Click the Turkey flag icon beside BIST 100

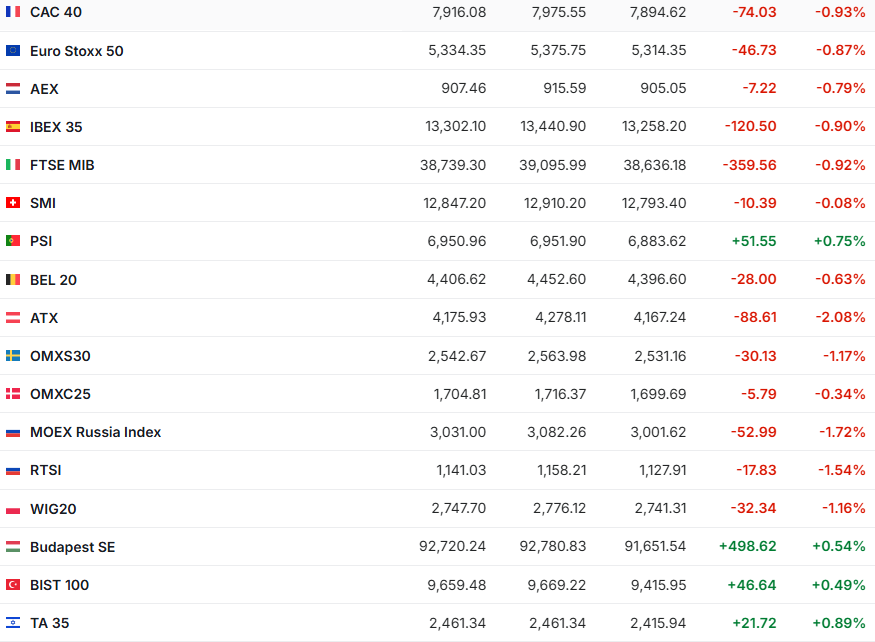[13, 585]
